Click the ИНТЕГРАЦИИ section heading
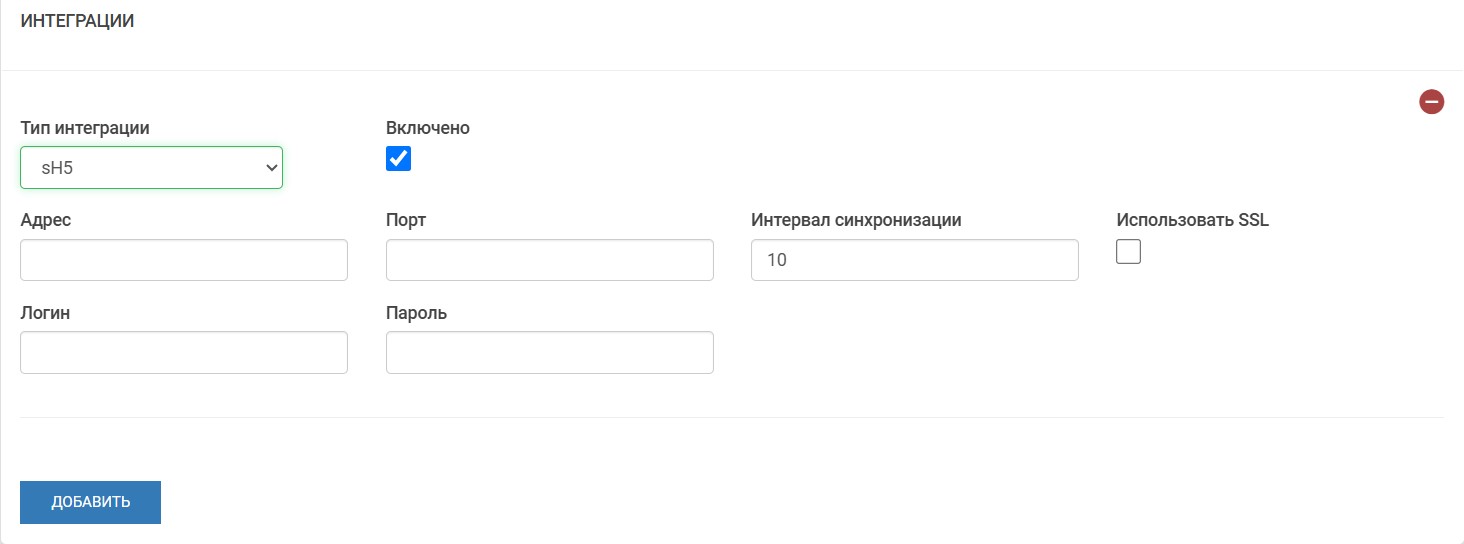The width and height of the screenshot is (1464, 544). tap(77, 21)
